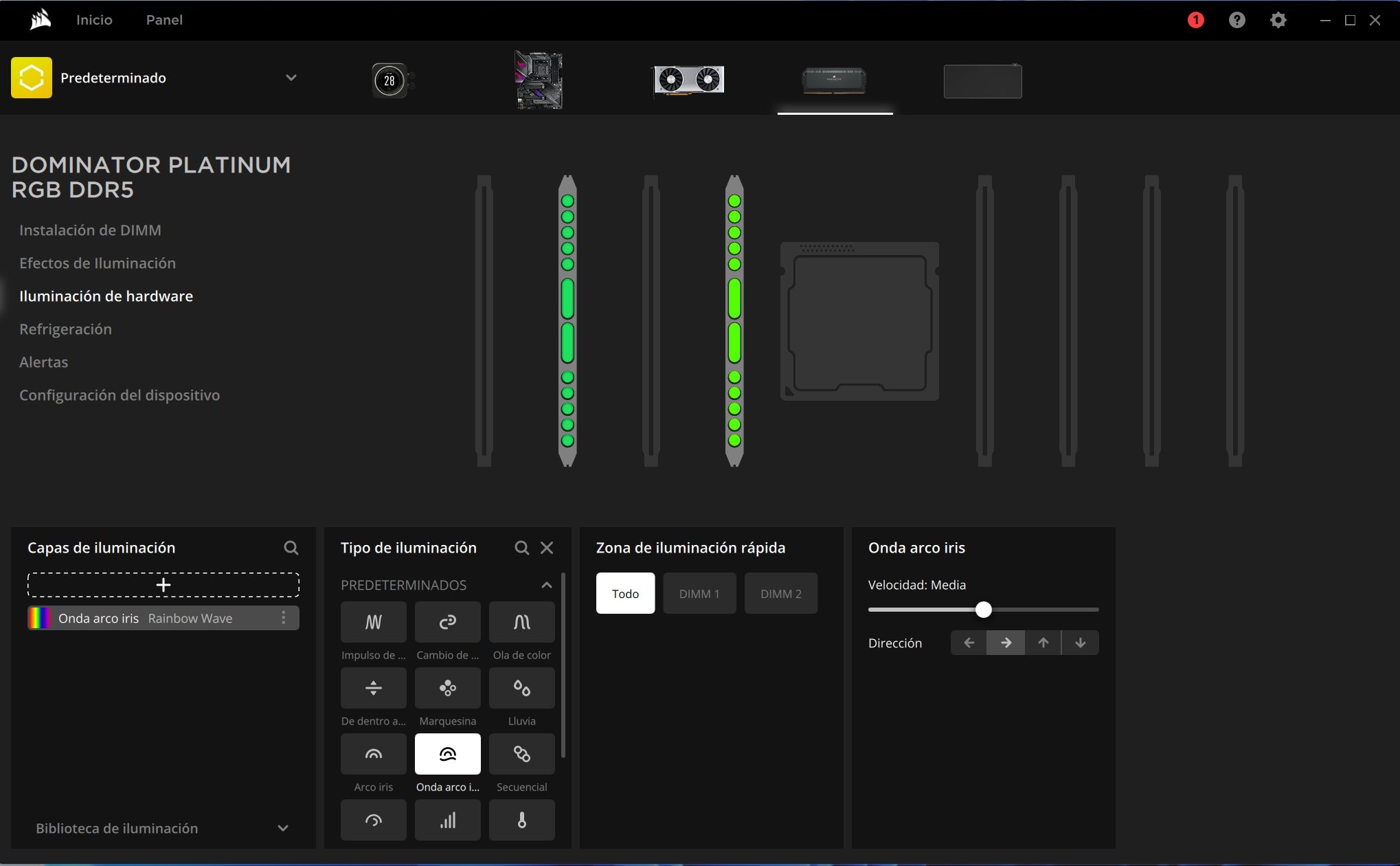Open the Predeterminado profile dropdown

click(x=291, y=78)
